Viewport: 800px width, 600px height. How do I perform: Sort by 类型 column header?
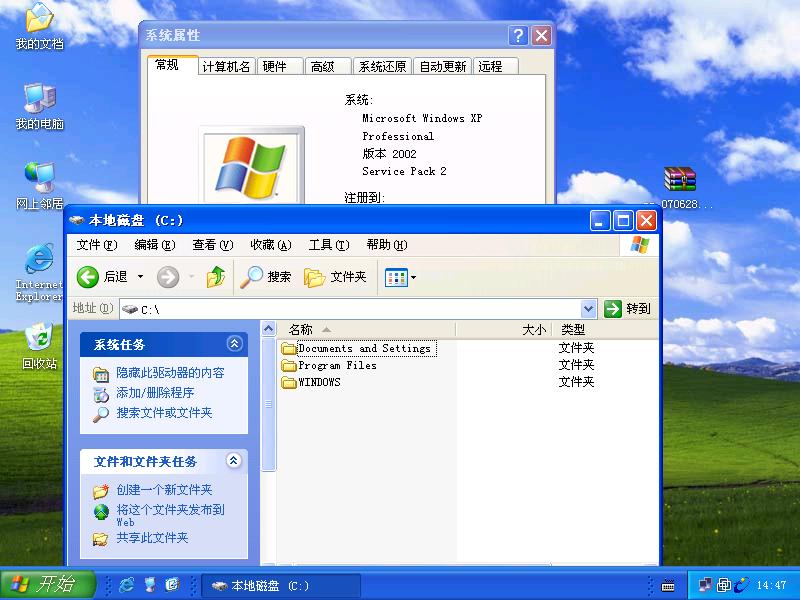pyautogui.click(x=605, y=330)
